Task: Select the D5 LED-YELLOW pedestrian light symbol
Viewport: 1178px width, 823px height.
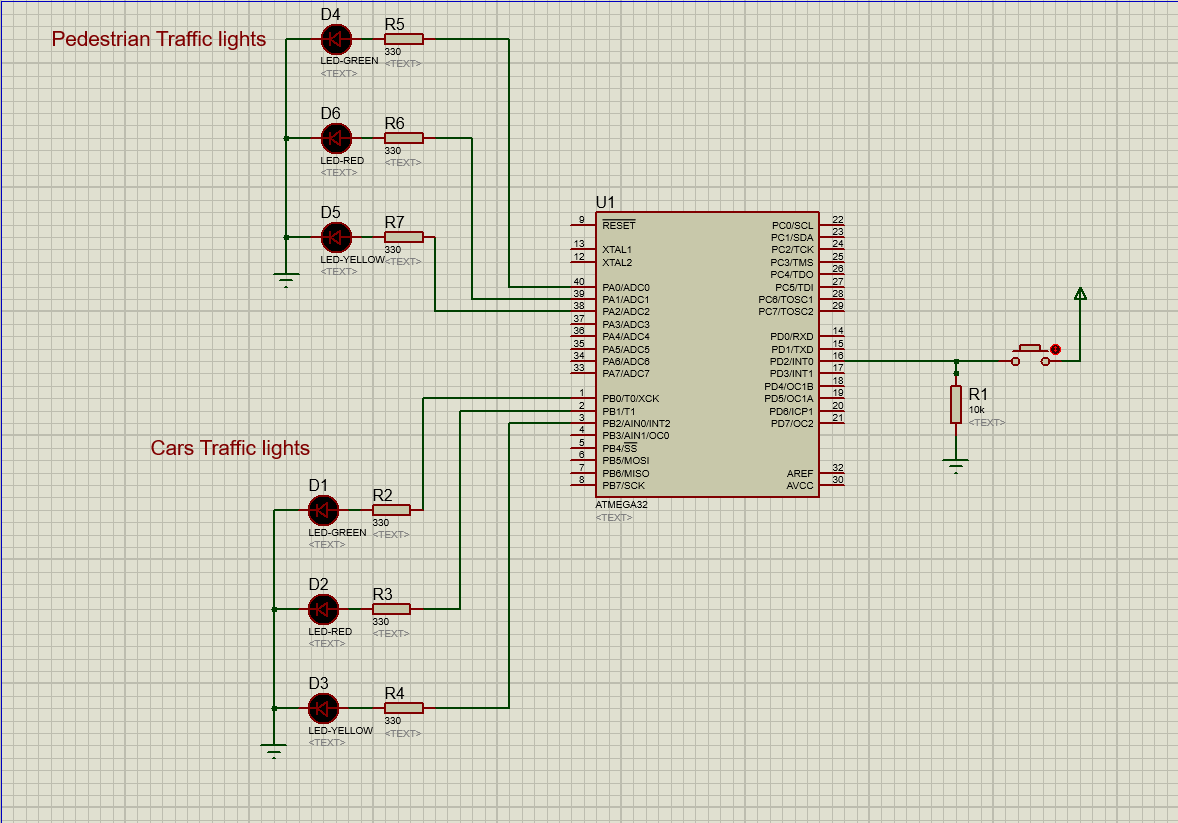Action: tap(335, 237)
